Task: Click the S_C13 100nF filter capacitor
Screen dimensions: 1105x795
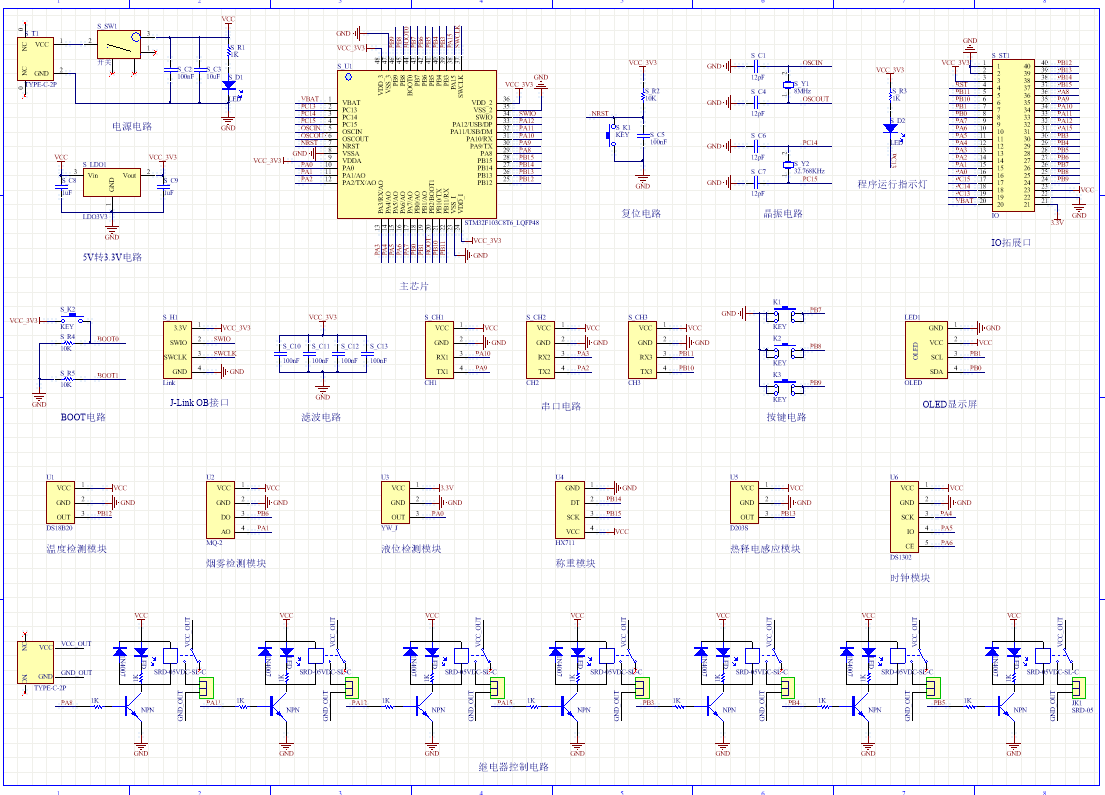Action: point(367,355)
